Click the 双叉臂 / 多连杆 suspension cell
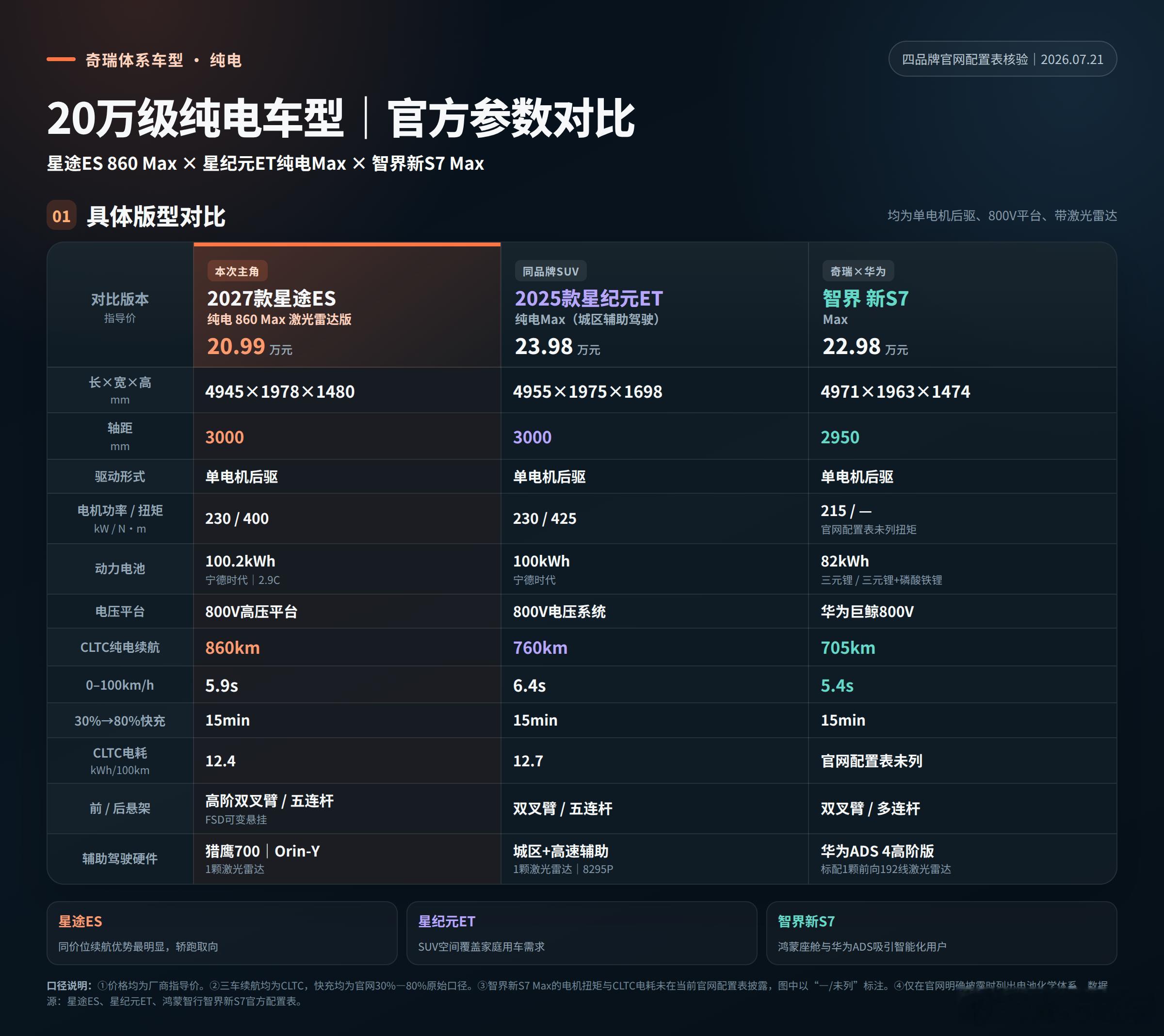 [x=870, y=808]
